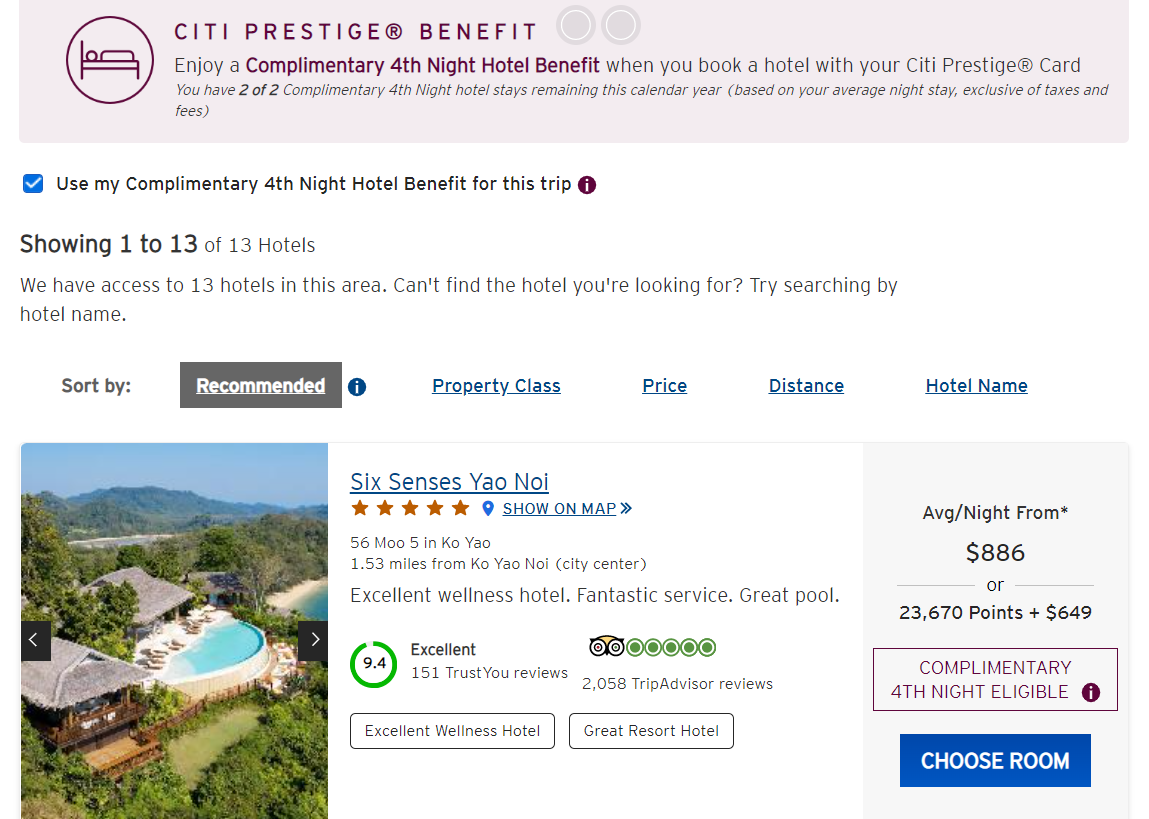This screenshot has height=819, width=1149.
Task: Open the Six Senses Yao Noi hotel page
Action: [449, 481]
